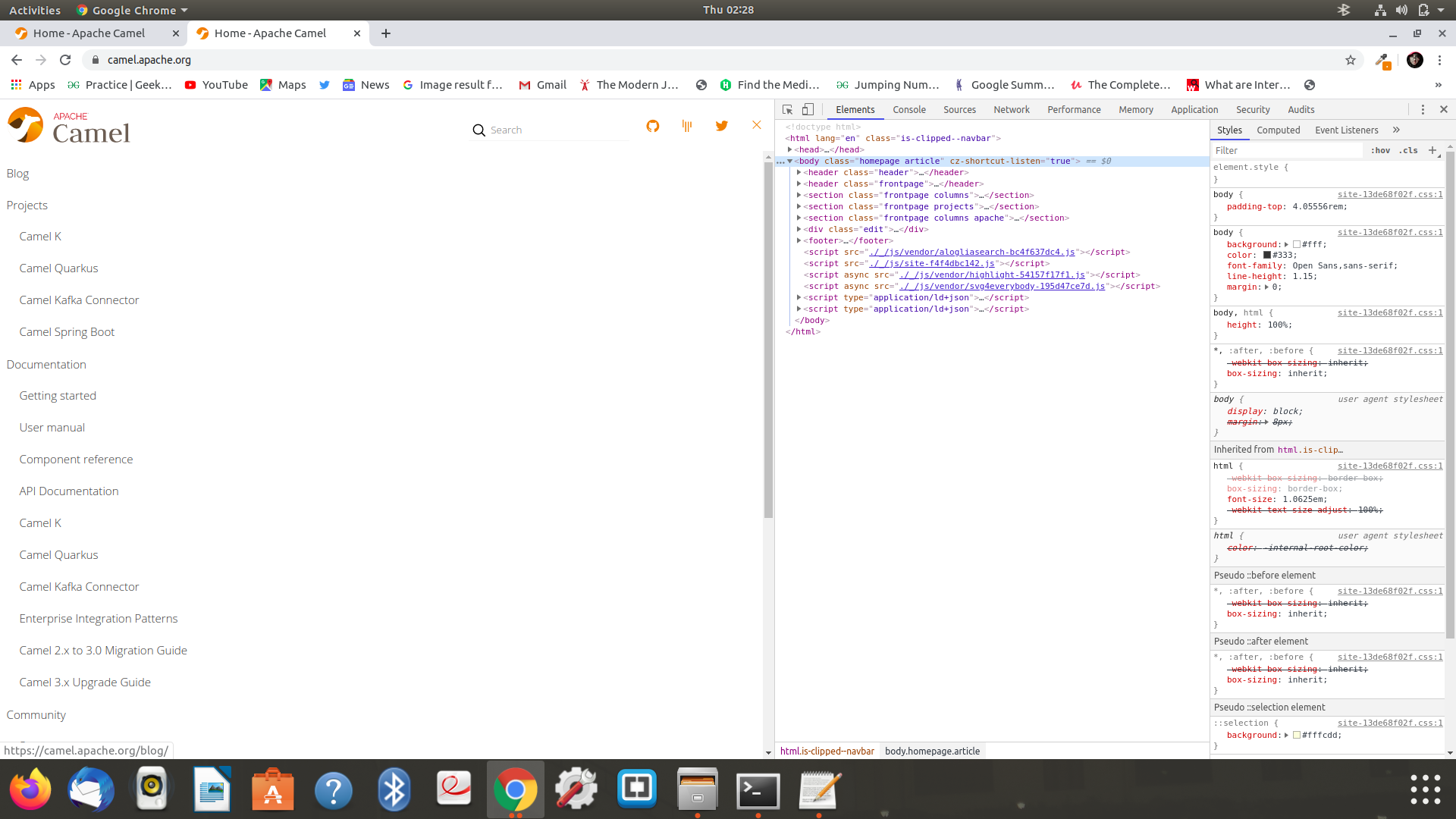The width and height of the screenshot is (1456, 819).
Task: Expand the section frontpage projects node
Action: pyautogui.click(x=799, y=207)
